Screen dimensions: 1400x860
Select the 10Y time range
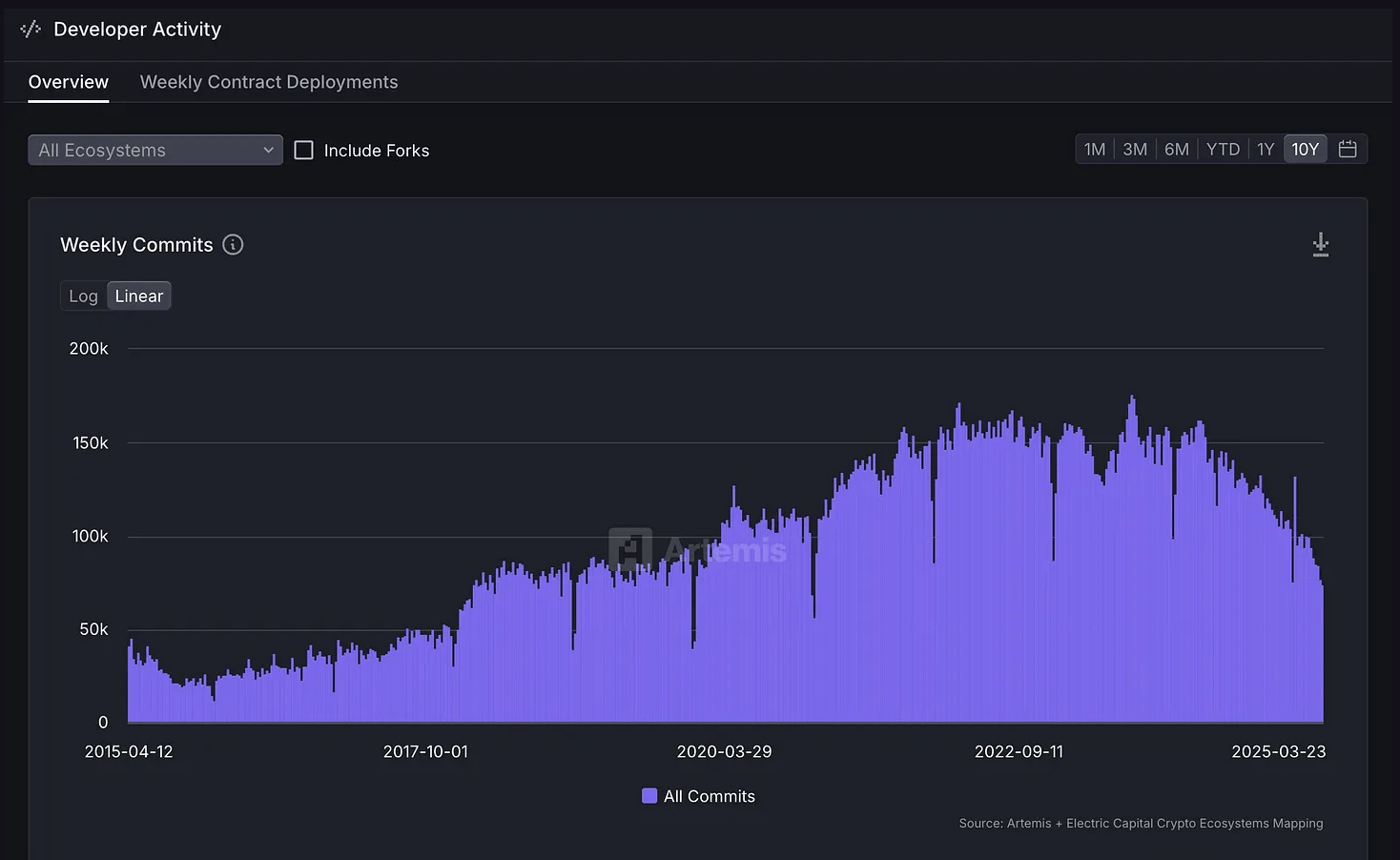pos(1305,150)
